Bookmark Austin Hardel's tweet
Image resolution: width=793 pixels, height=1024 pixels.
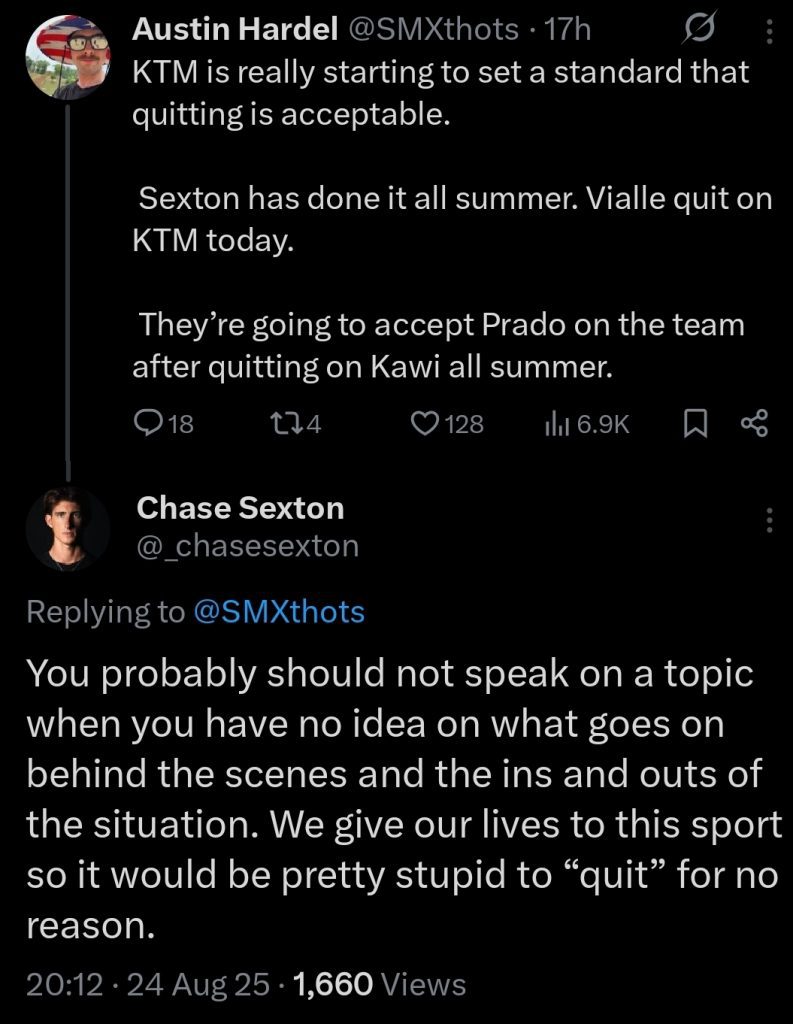click(x=694, y=425)
